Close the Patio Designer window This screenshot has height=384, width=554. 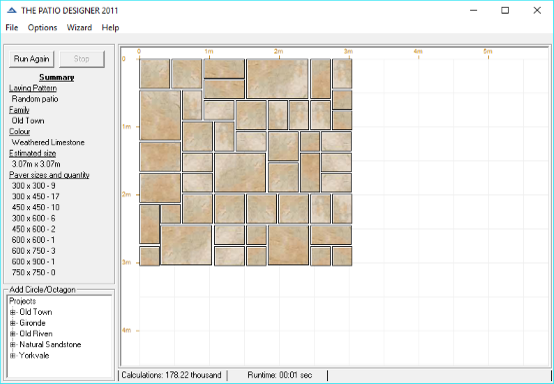(x=537, y=11)
